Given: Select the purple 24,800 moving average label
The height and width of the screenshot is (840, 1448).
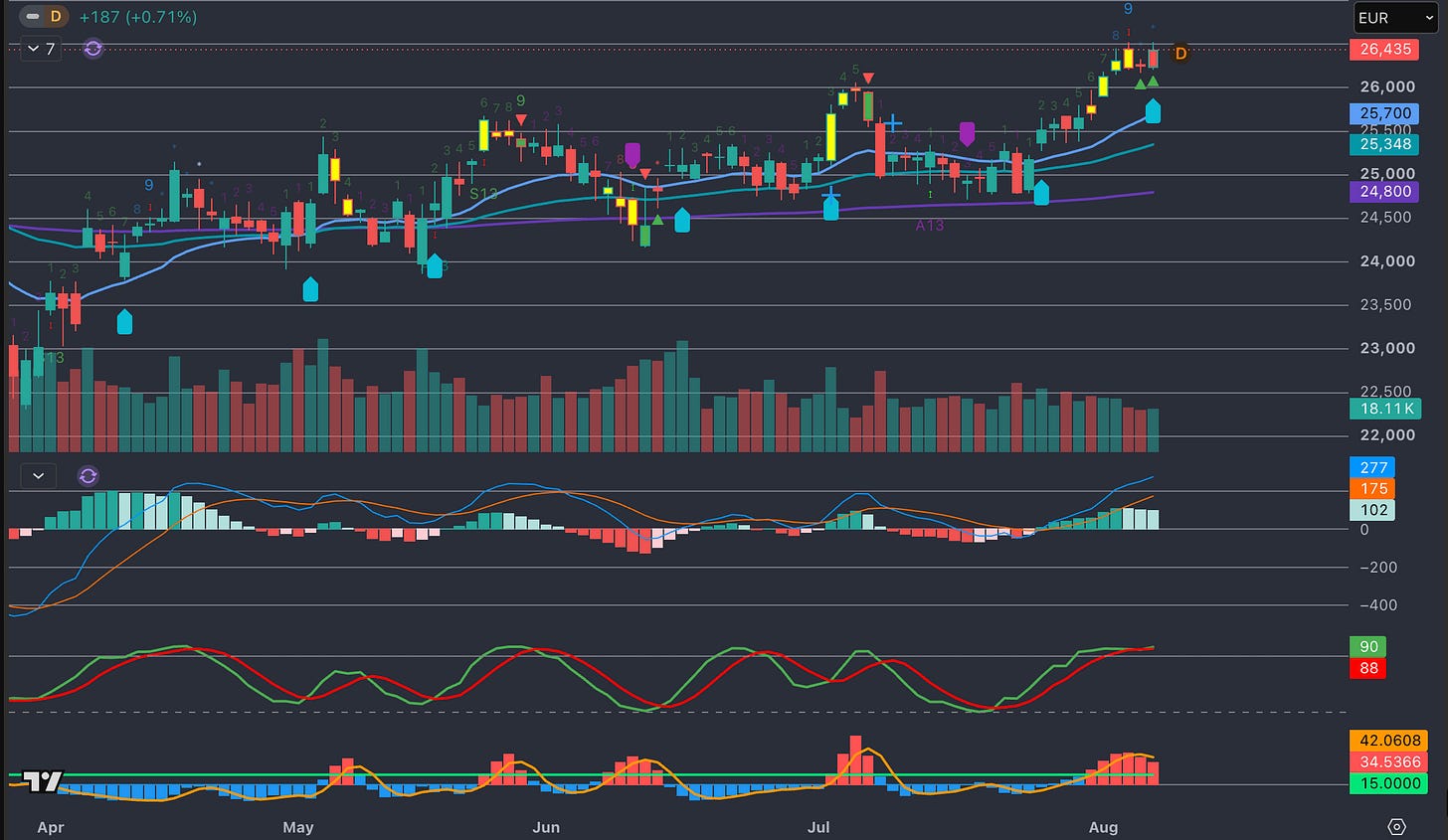Looking at the screenshot, I should [1384, 192].
